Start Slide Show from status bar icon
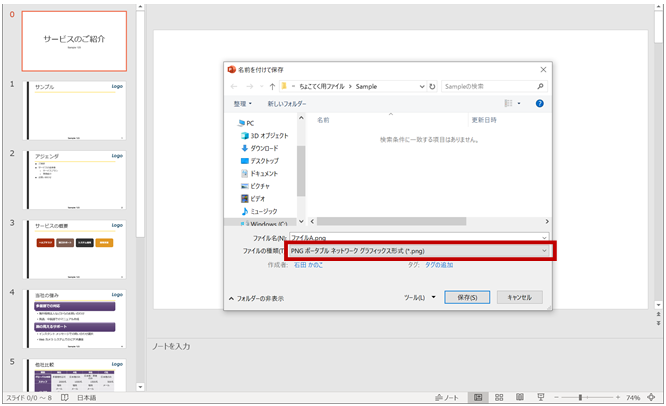This screenshot has height=406, width=666. click(x=541, y=397)
